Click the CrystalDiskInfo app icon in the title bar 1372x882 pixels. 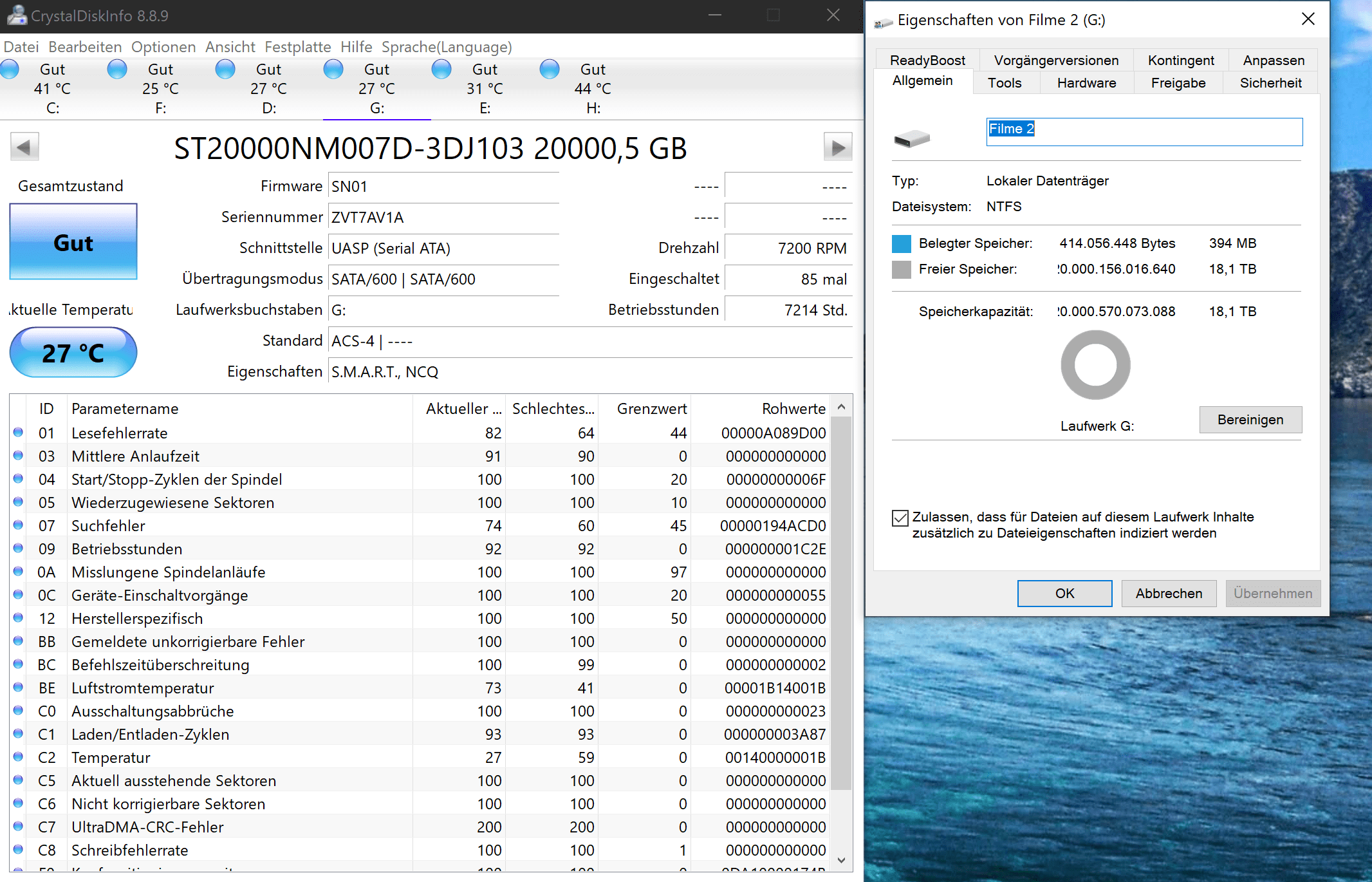point(16,15)
